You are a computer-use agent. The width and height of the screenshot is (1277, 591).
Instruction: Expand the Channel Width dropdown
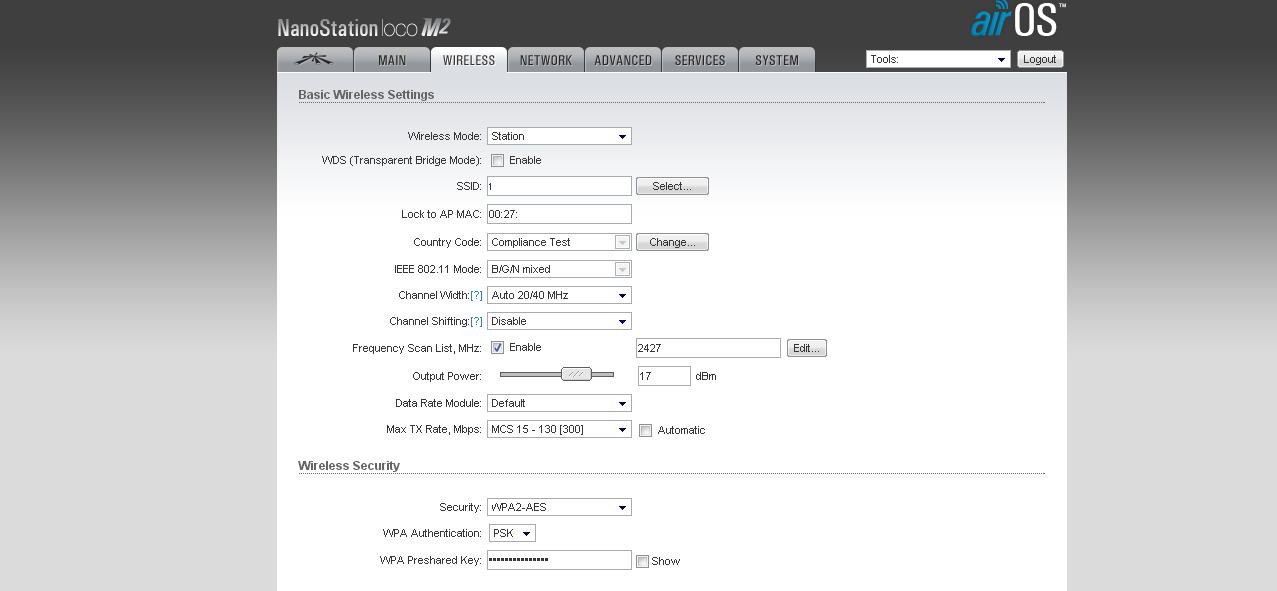pos(558,296)
